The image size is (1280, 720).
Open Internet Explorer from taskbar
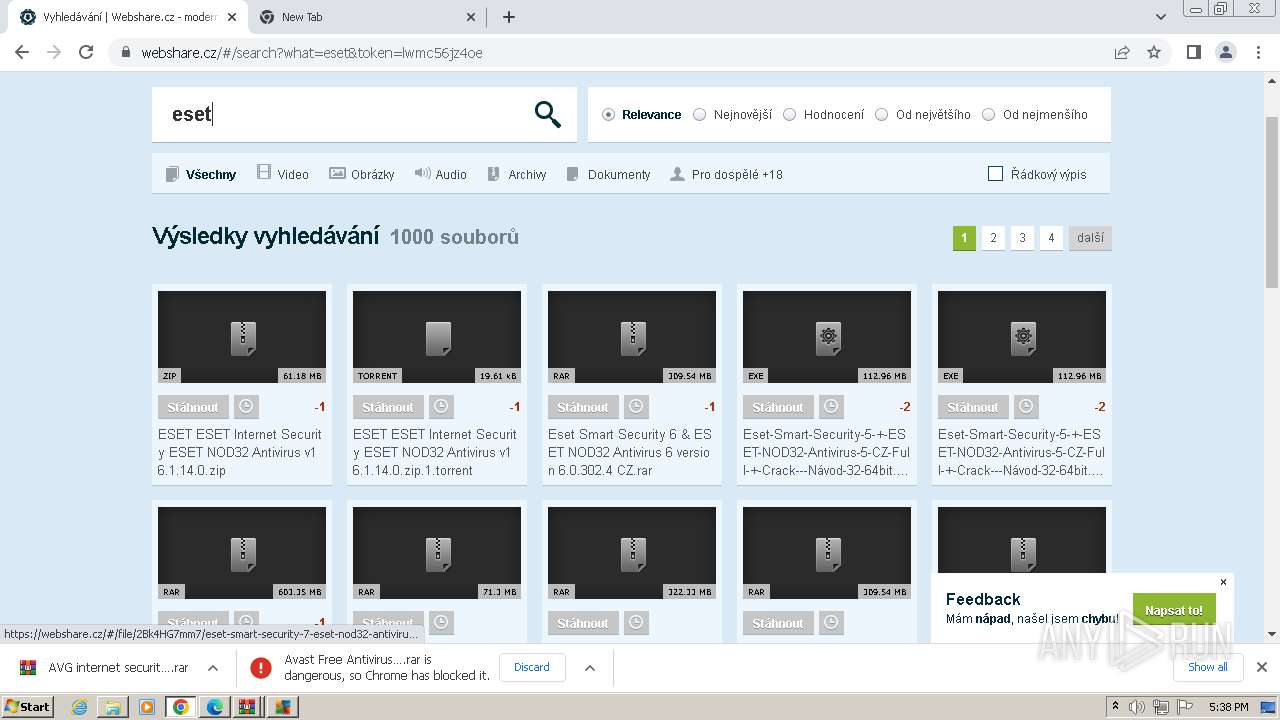tap(79, 707)
